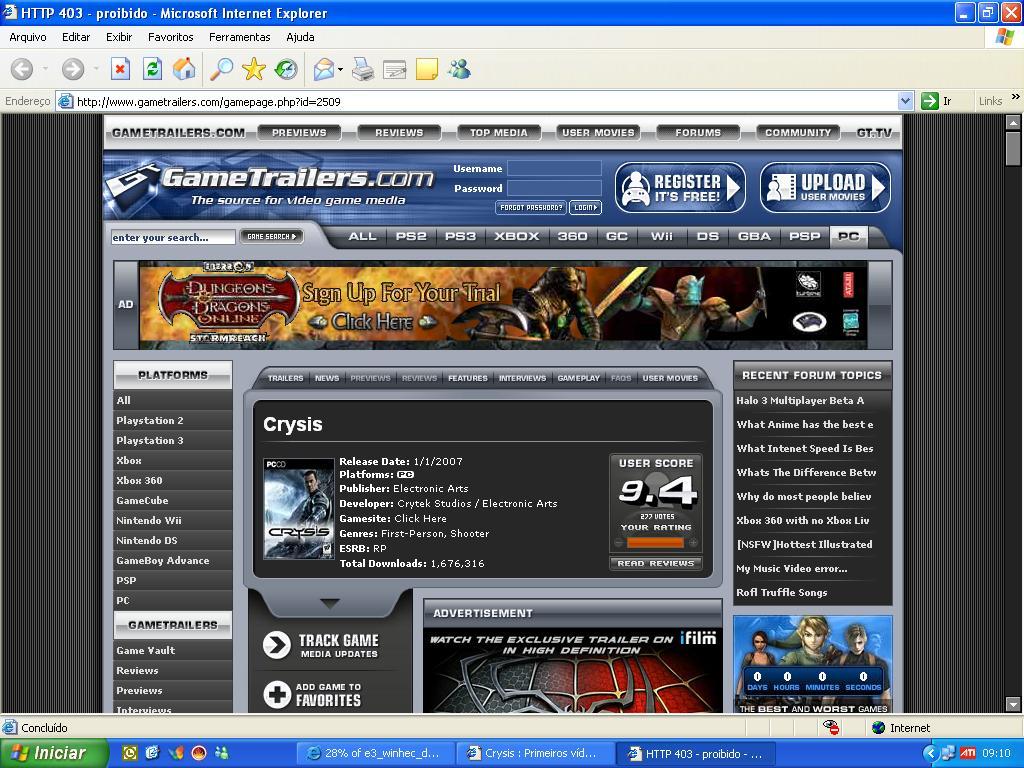Expand the arrow below the Crysis panel
1024x768 pixels.
coord(330,603)
